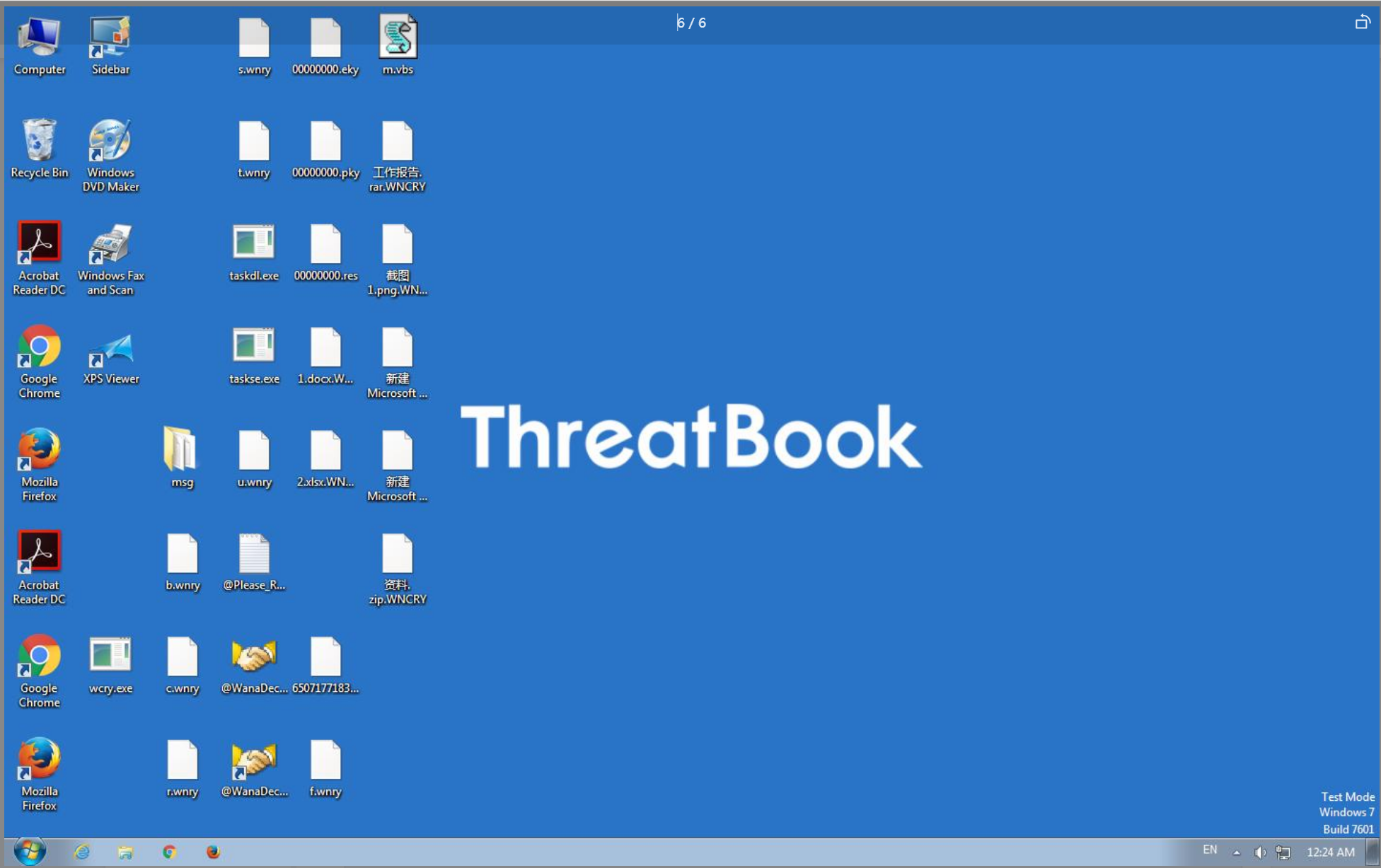Select the 资料.zip.WNCRY file
Viewport: 1381px width, 868px height.
click(398, 569)
